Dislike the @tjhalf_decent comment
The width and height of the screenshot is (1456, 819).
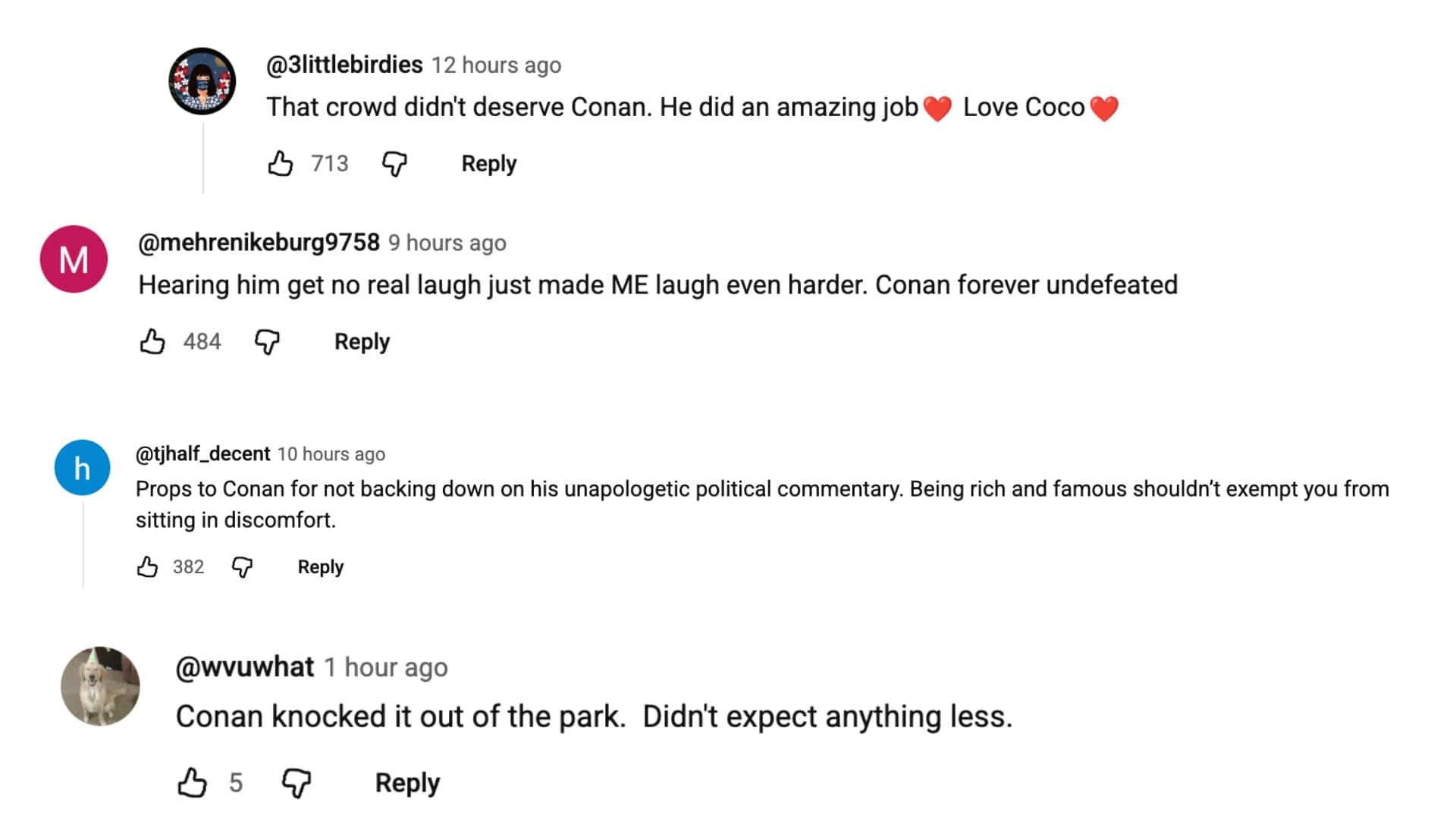pos(242,566)
